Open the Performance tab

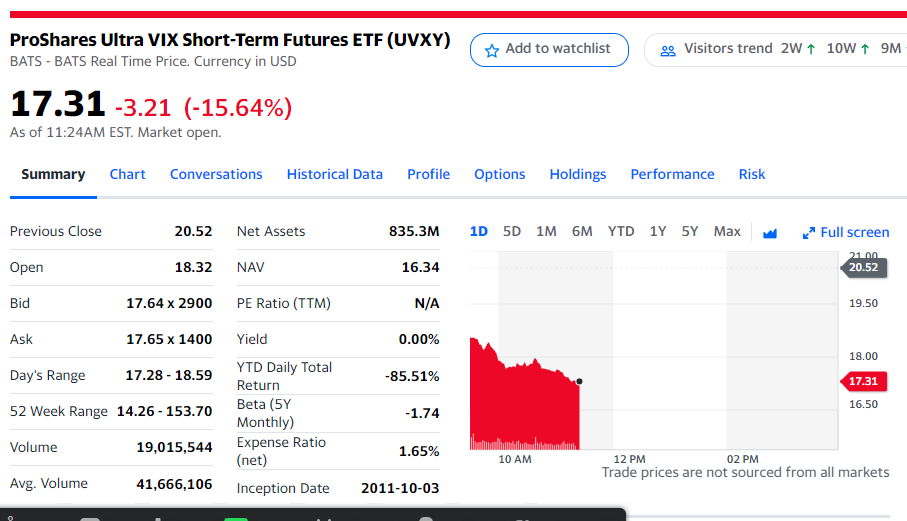pyautogui.click(x=672, y=174)
